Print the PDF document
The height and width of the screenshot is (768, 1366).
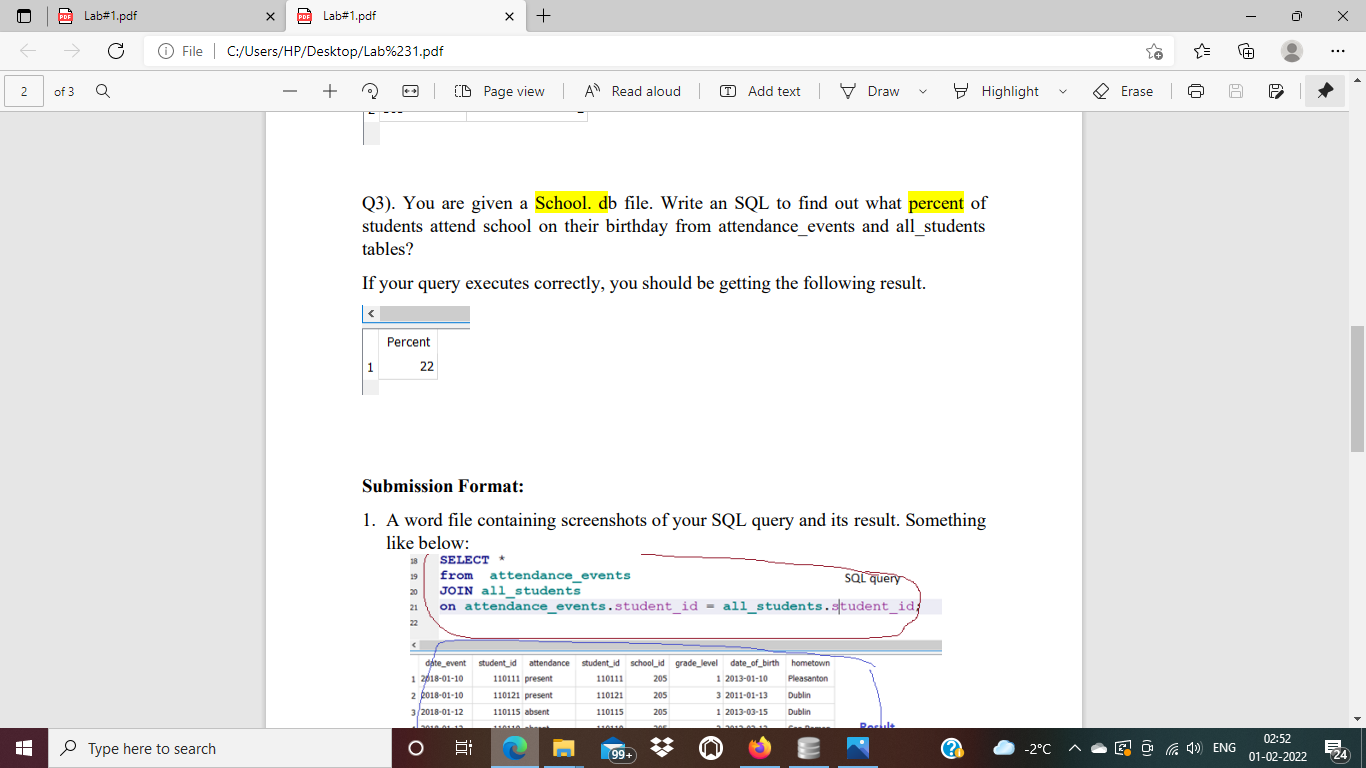[1196, 91]
